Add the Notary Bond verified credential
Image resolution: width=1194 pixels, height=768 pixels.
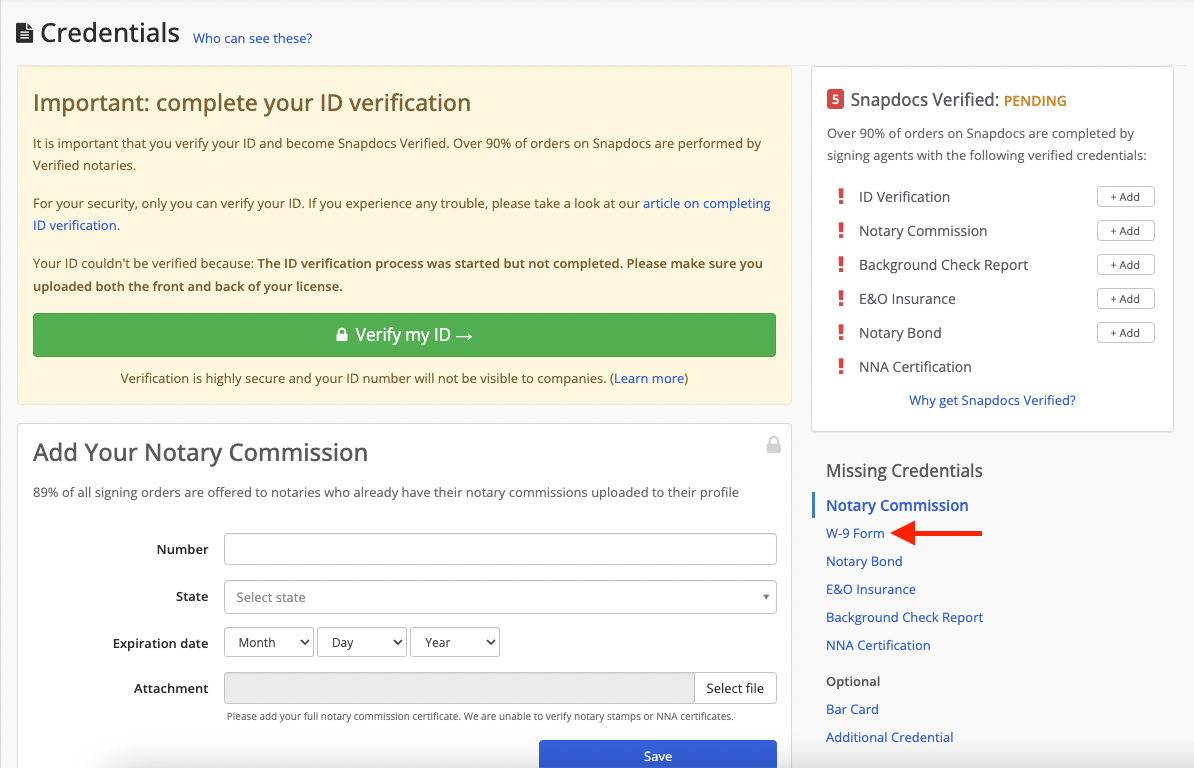click(1125, 333)
